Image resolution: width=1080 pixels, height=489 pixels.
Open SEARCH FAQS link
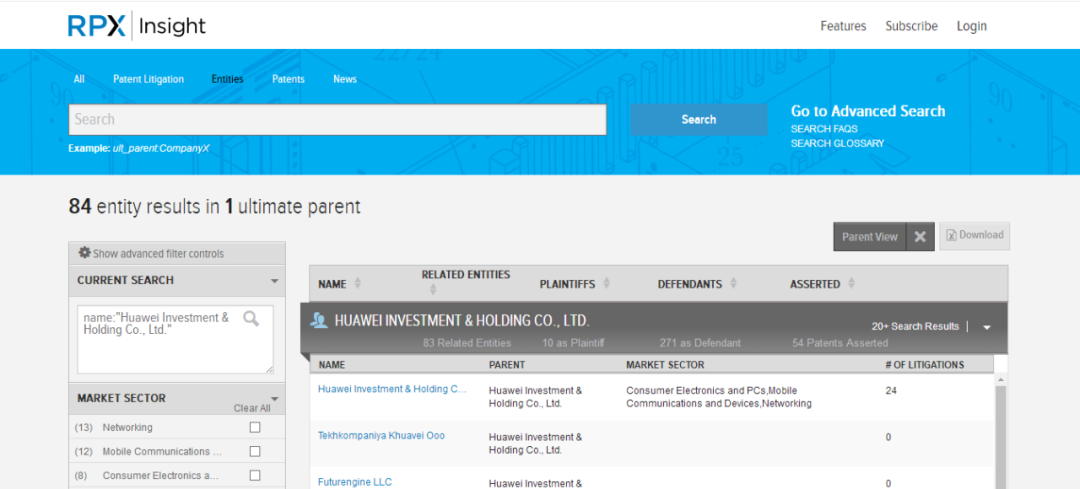point(824,129)
